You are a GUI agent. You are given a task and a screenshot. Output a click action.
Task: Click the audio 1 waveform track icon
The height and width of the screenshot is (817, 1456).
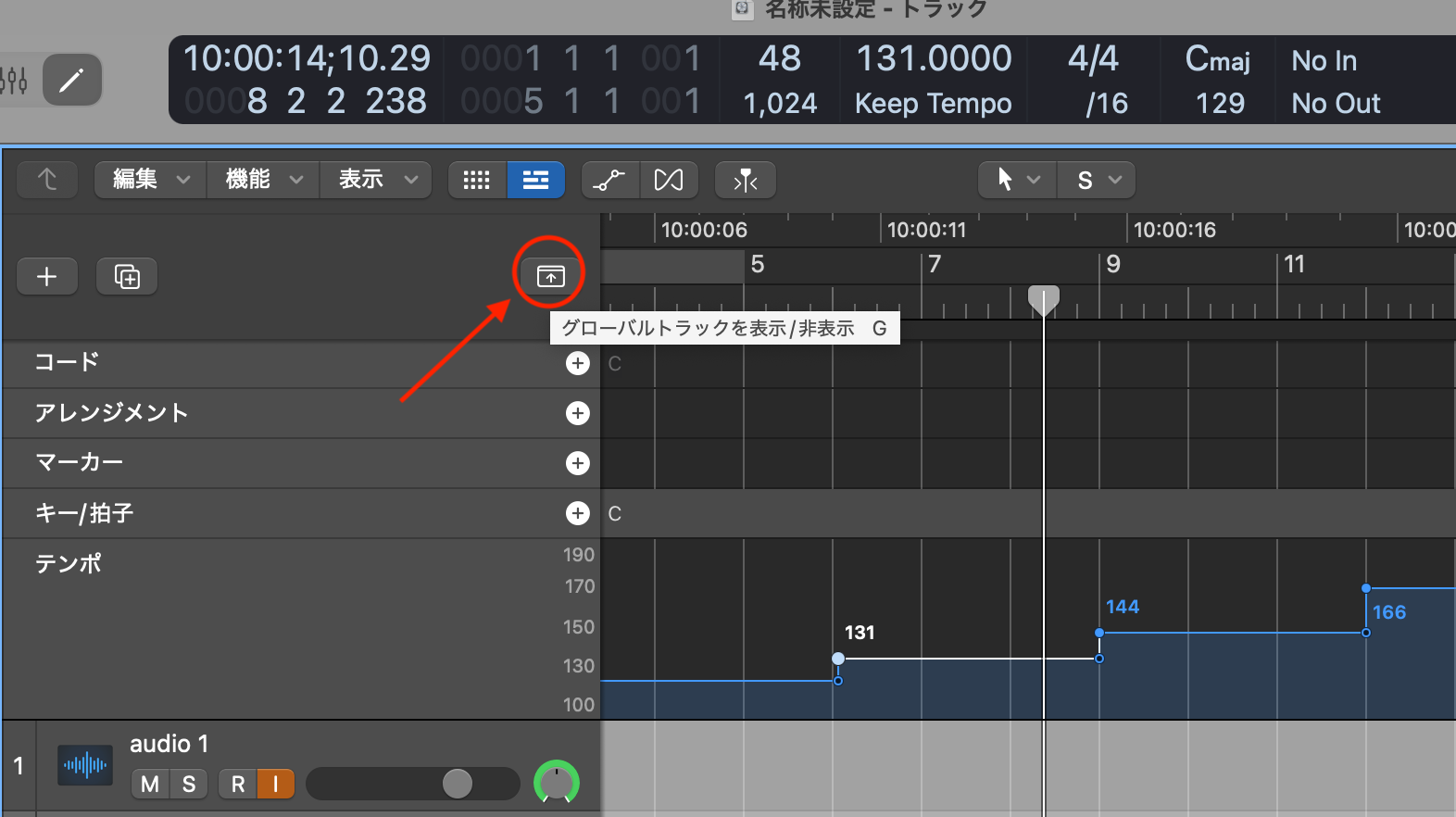coord(85,765)
